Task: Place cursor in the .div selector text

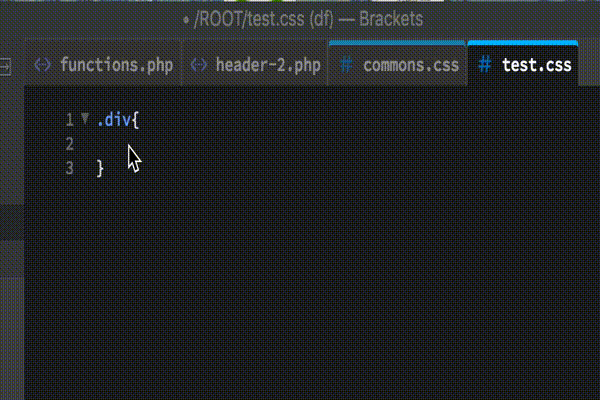Action: (114, 120)
